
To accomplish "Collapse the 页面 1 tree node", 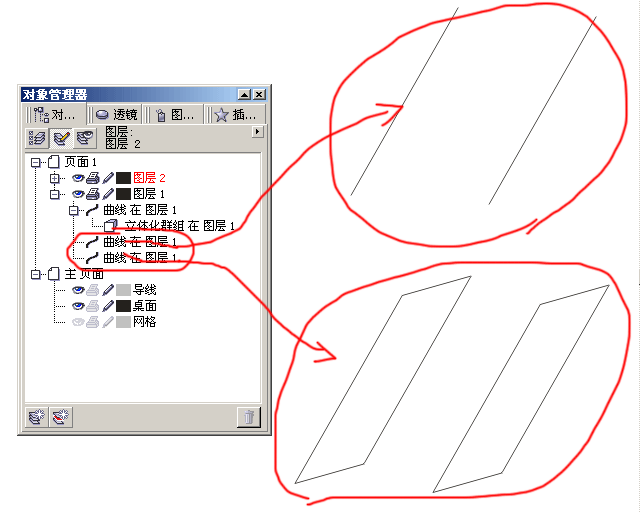I will [x=36, y=162].
